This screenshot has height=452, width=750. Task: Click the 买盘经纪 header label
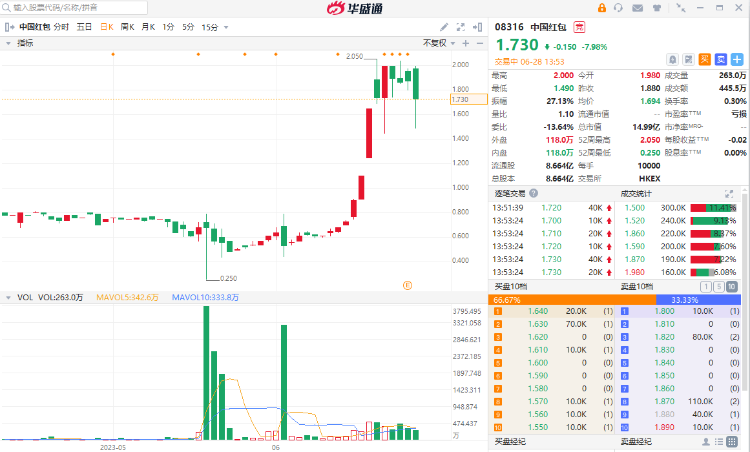click(x=510, y=441)
